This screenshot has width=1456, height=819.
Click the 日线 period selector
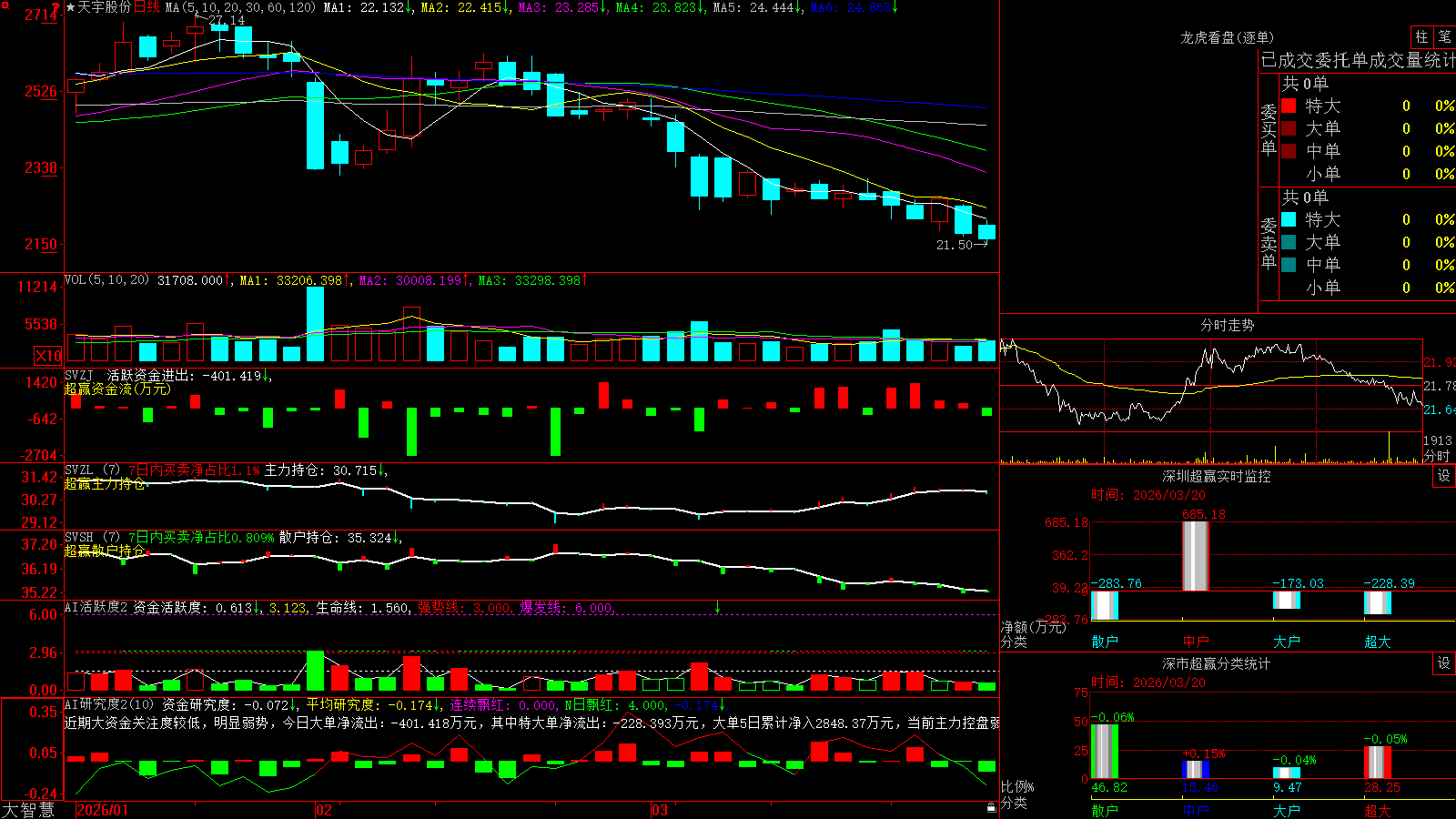[x=147, y=7]
